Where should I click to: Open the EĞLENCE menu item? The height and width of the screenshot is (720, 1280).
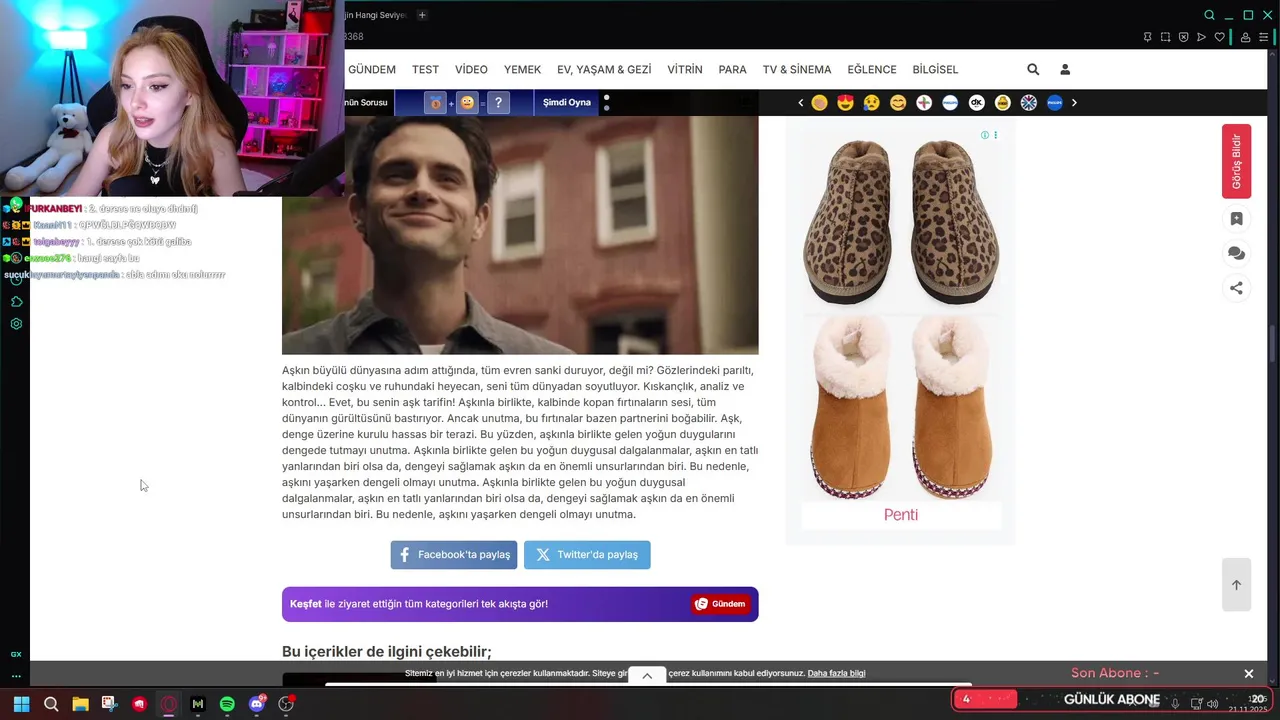[x=872, y=70]
